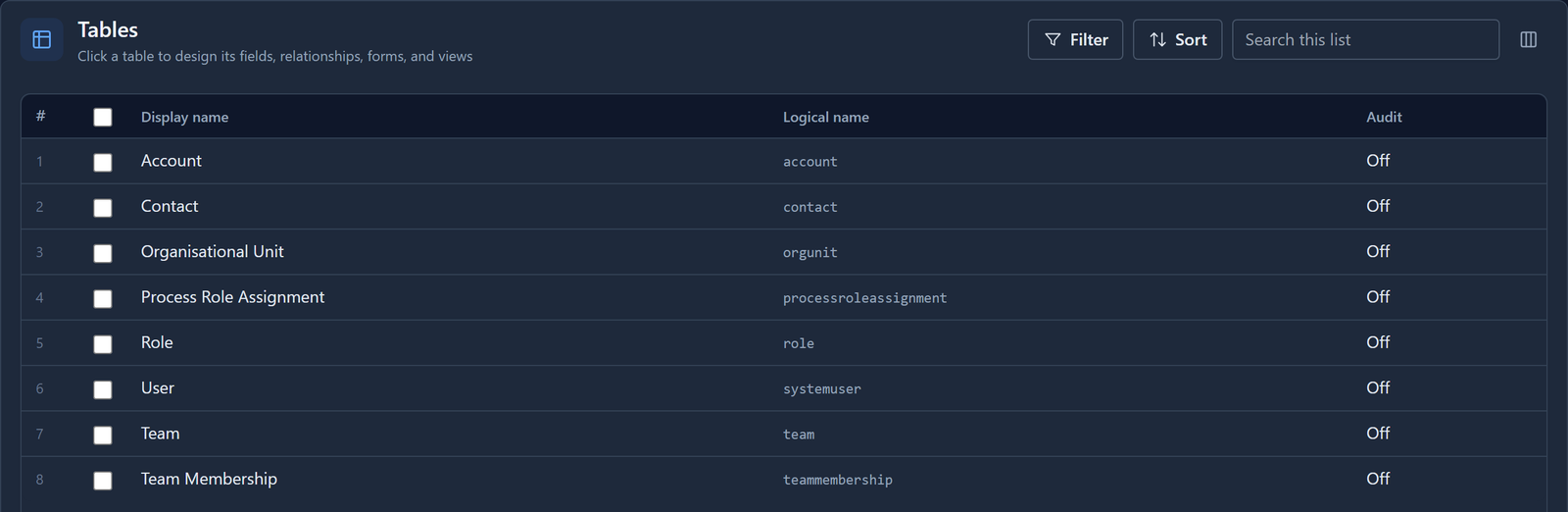Focus the Search this list field
This screenshot has width=1568, height=512.
point(1365,39)
